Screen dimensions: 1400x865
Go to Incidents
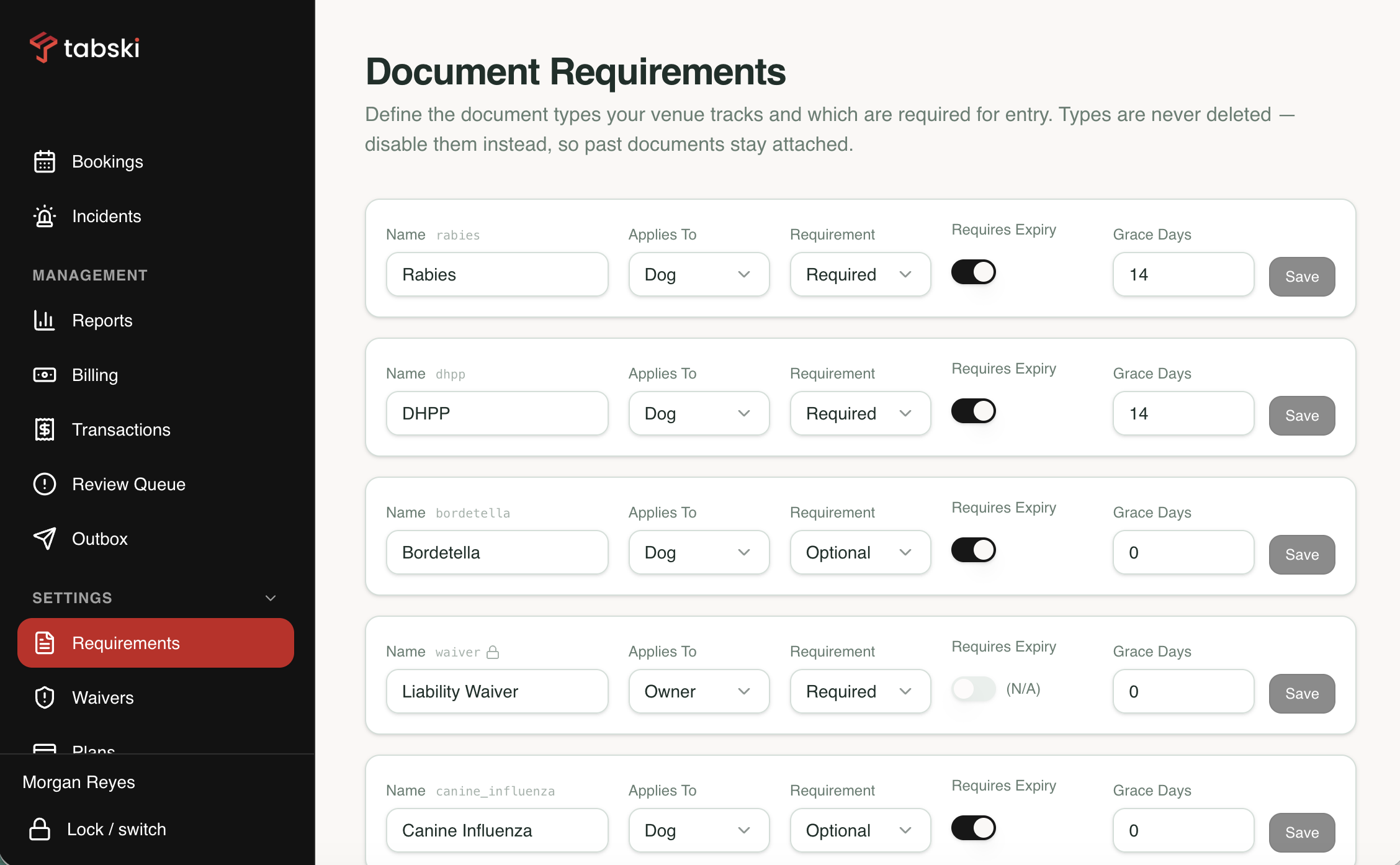pos(156,216)
